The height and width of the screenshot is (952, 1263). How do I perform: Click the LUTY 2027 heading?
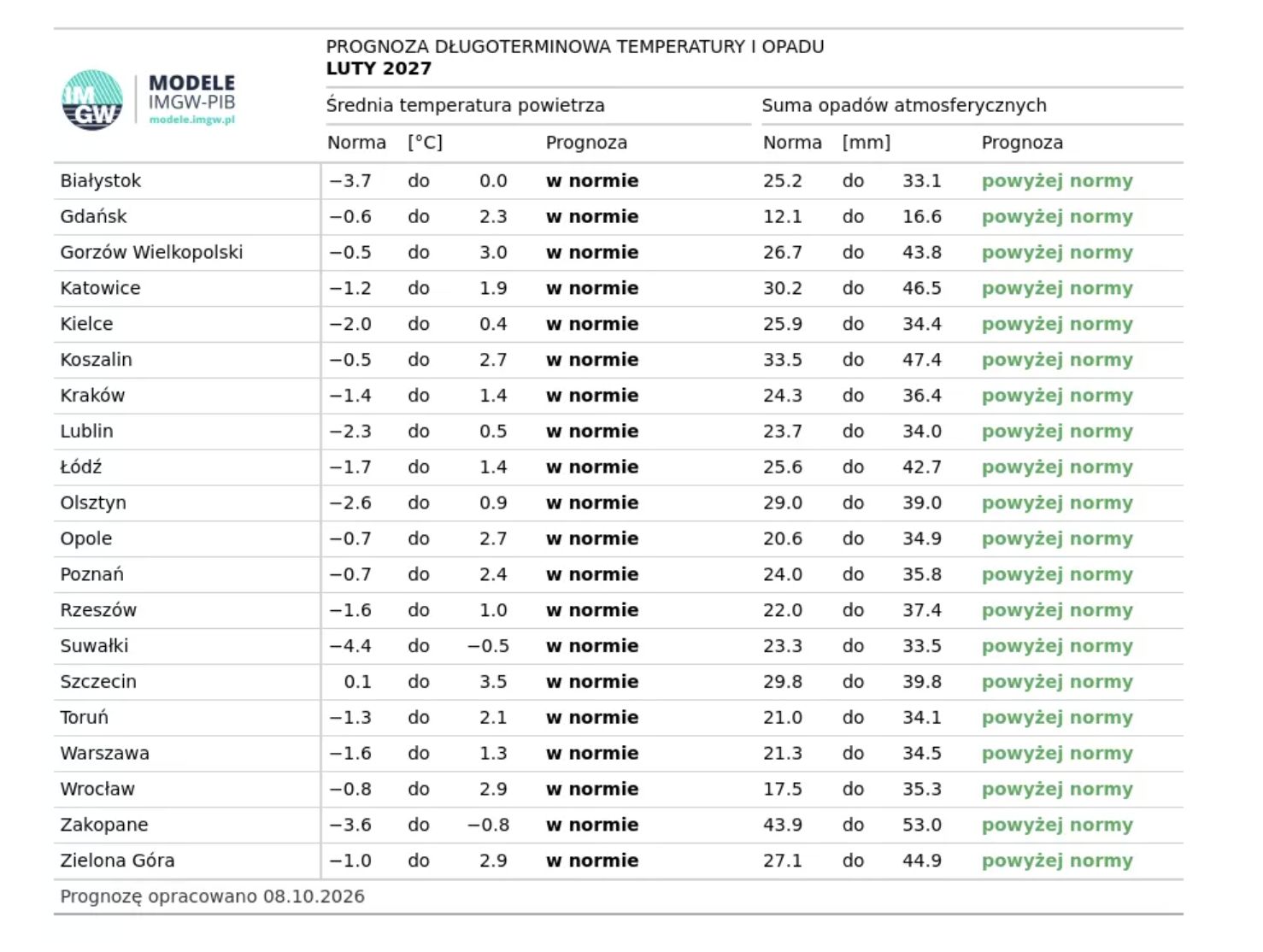379,68
